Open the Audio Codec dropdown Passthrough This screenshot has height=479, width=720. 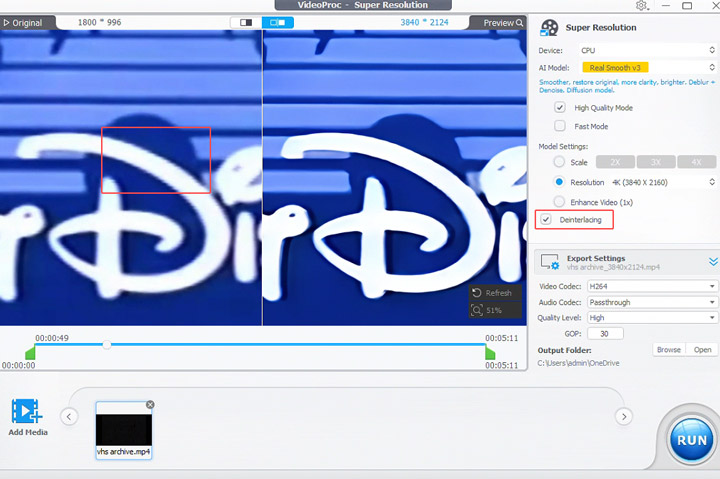pyautogui.click(x=652, y=302)
